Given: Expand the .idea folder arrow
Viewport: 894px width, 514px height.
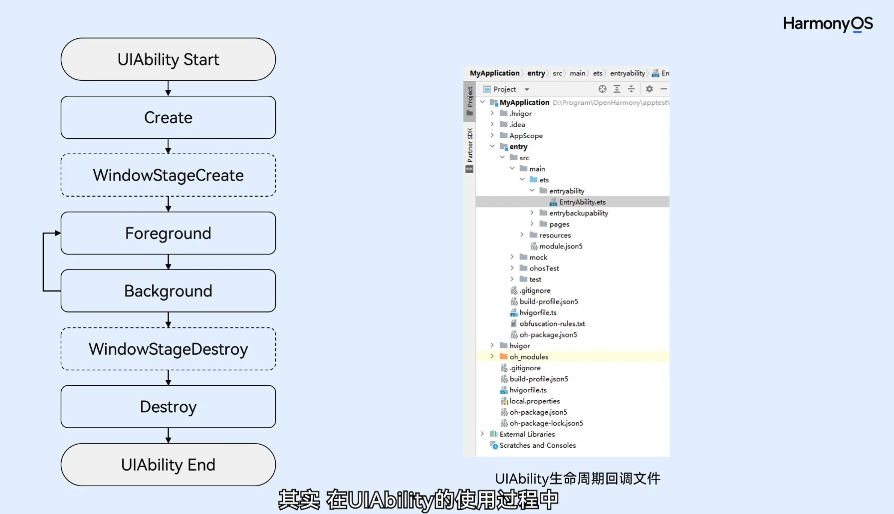Looking at the screenshot, I should [493, 124].
